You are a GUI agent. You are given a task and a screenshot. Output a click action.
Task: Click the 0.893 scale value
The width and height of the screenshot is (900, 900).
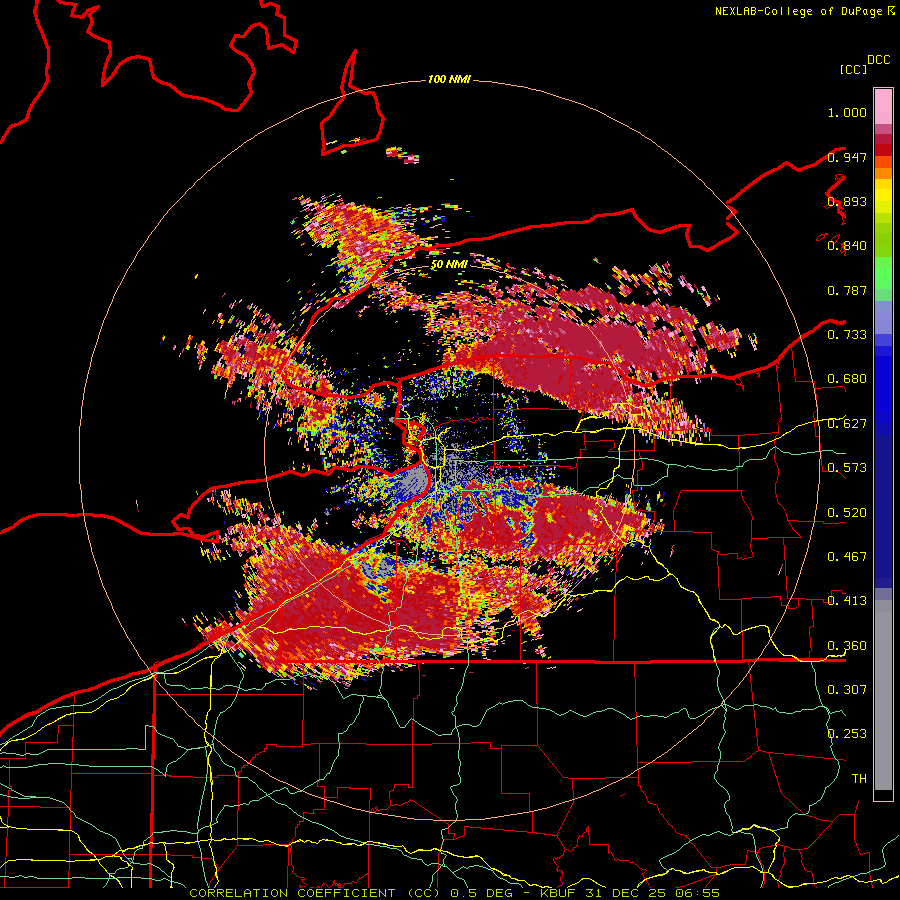point(847,201)
